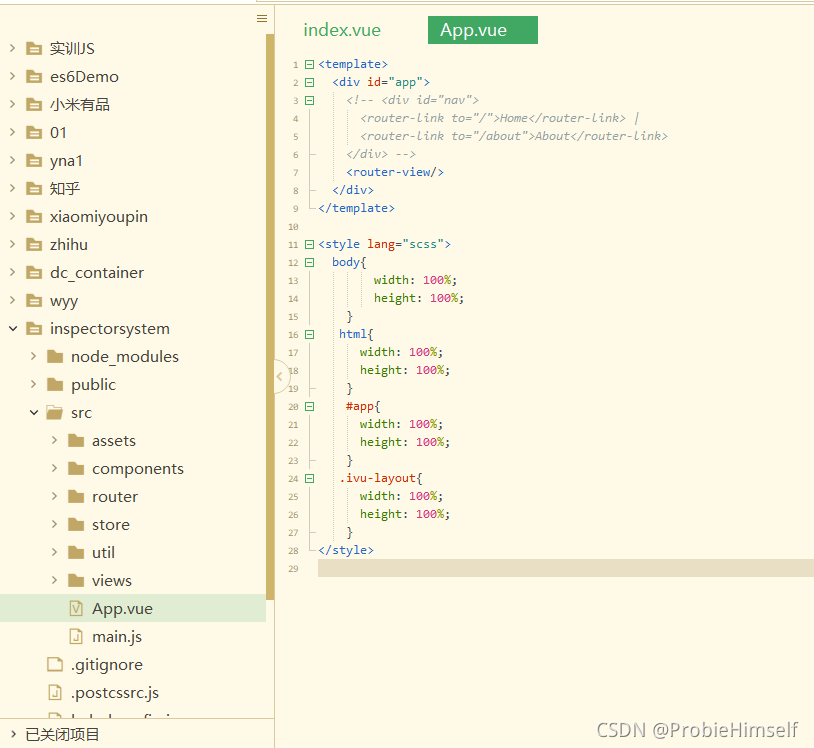The height and width of the screenshot is (748, 814).
Task: Expand the assets folder arrow
Action: click(x=55, y=441)
